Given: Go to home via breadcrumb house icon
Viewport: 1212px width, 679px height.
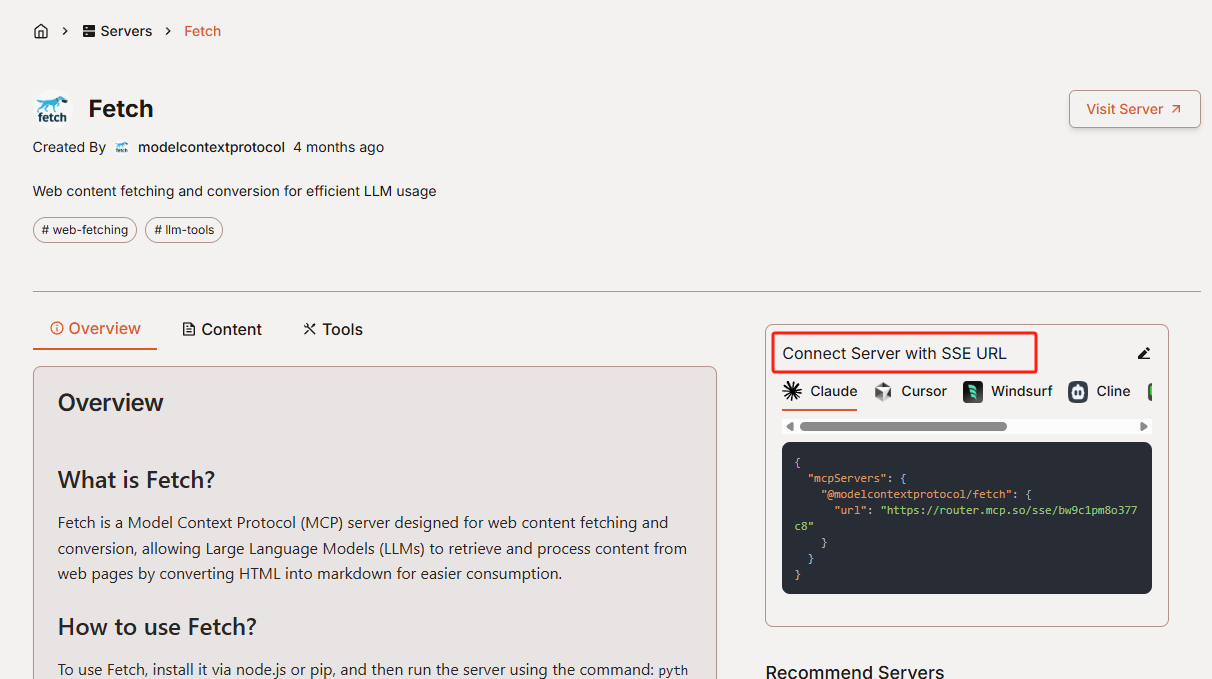Looking at the screenshot, I should point(41,31).
